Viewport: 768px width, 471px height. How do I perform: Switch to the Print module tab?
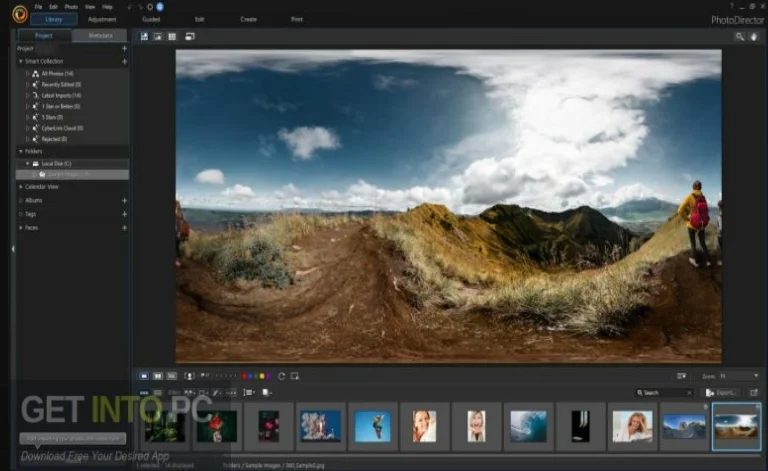[x=297, y=20]
